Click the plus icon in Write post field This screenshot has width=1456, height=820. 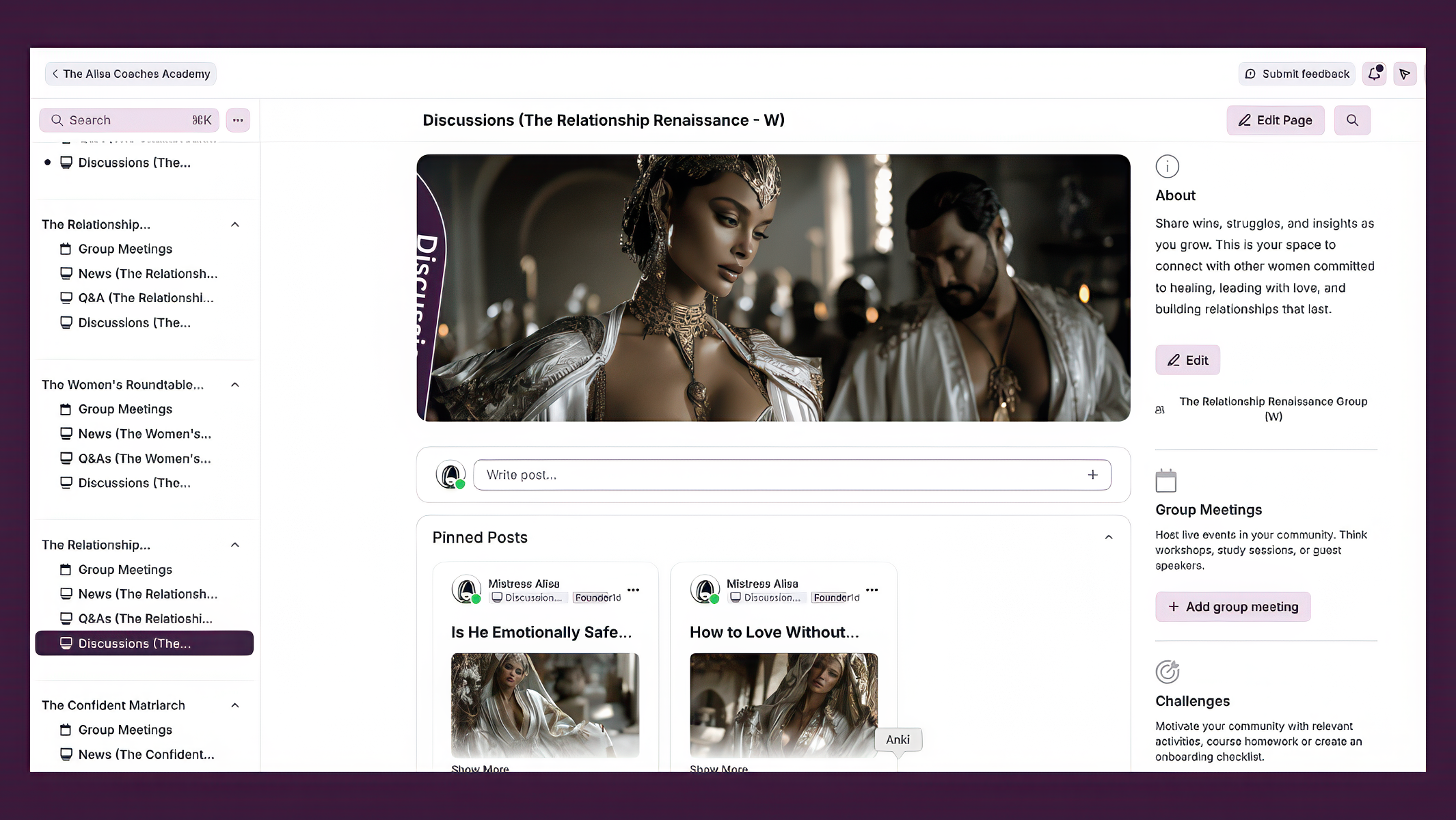[x=1093, y=475]
